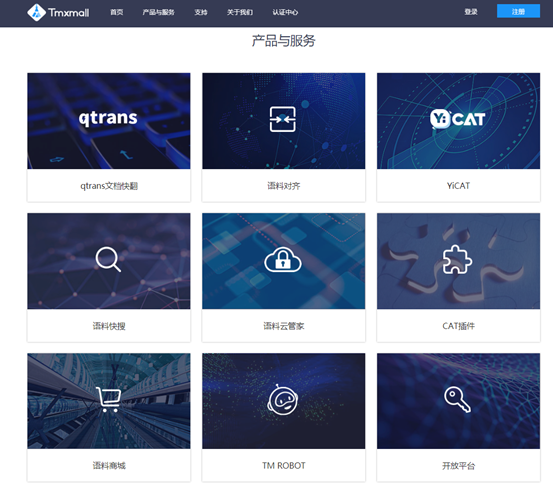Open the 关于我们 navigation item
Screen dimensions: 553x495
click(240, 12)
